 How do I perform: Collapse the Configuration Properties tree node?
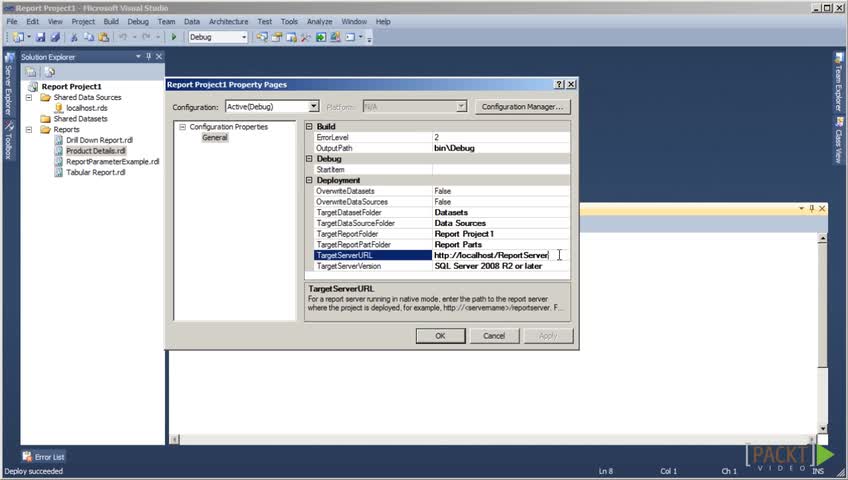(x=182, y=126)
